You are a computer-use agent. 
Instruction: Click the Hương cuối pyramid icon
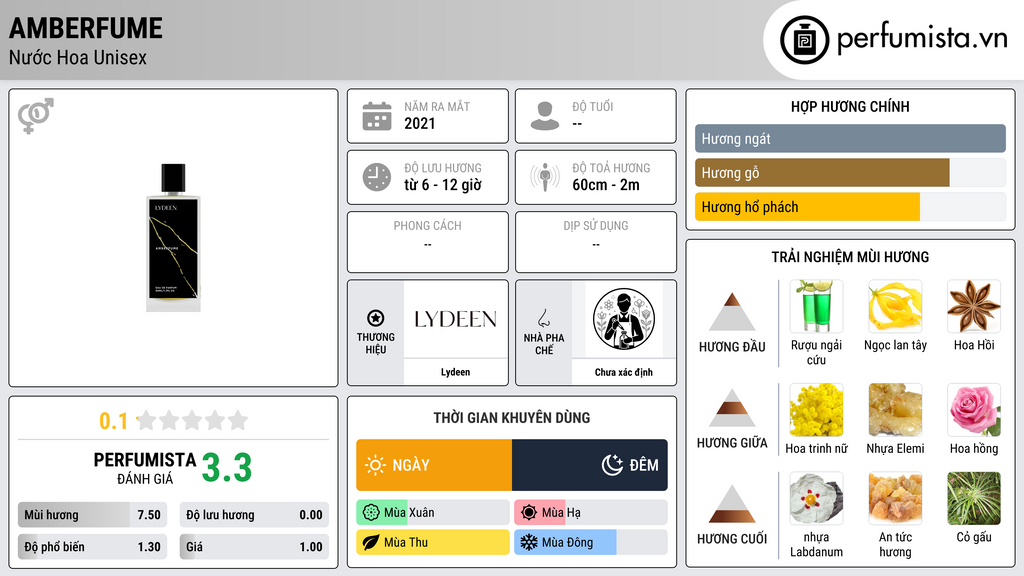(x=732, y=504)
